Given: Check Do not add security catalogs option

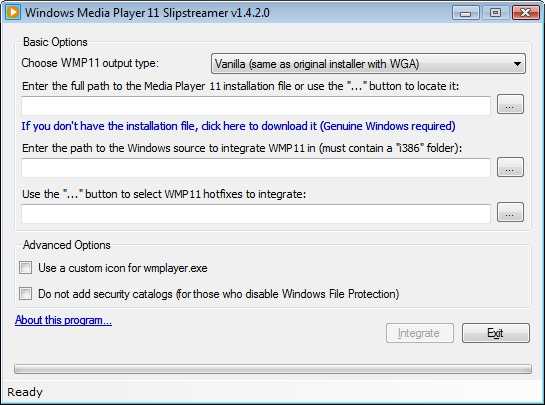Looking at the screenshot, I should (26, 293).
